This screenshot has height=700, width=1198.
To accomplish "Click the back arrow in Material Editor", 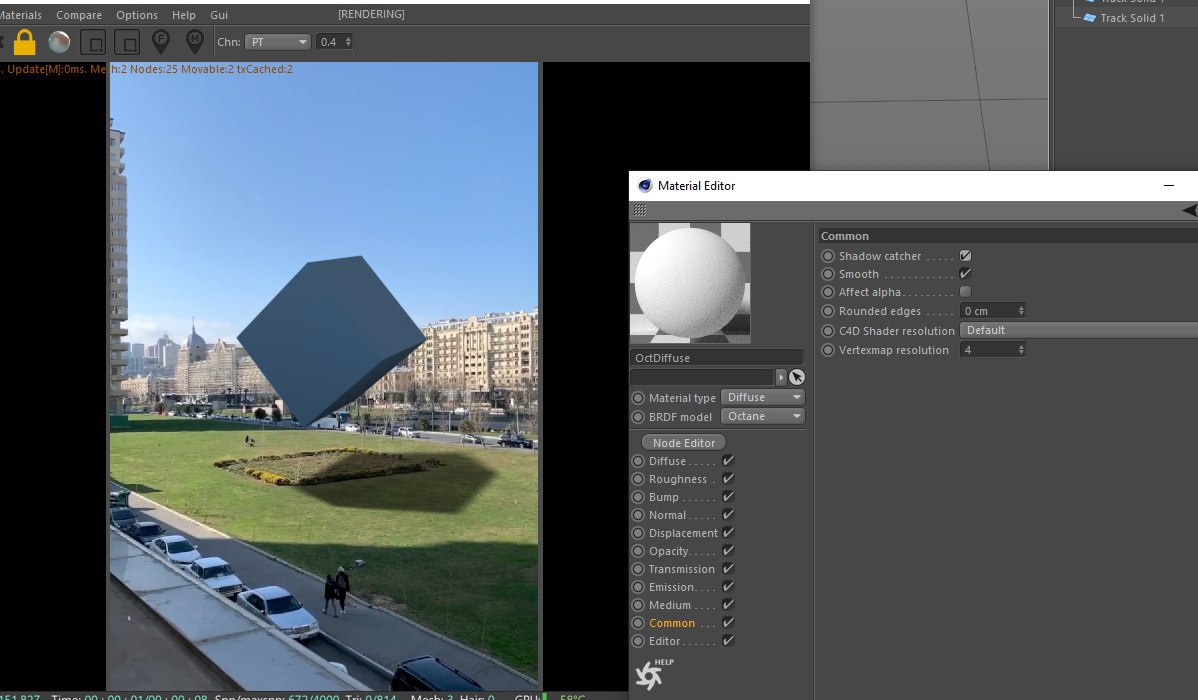I will tap(1190, 210).
